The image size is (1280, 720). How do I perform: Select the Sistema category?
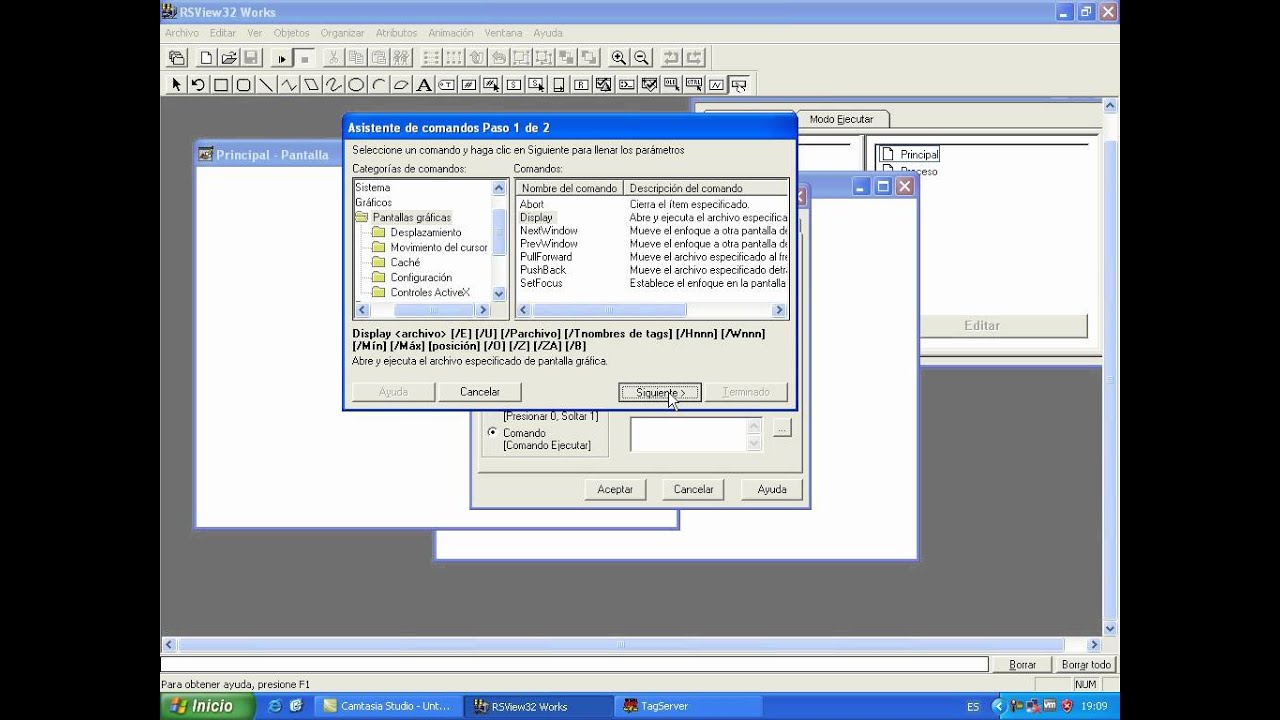point(373,187)
